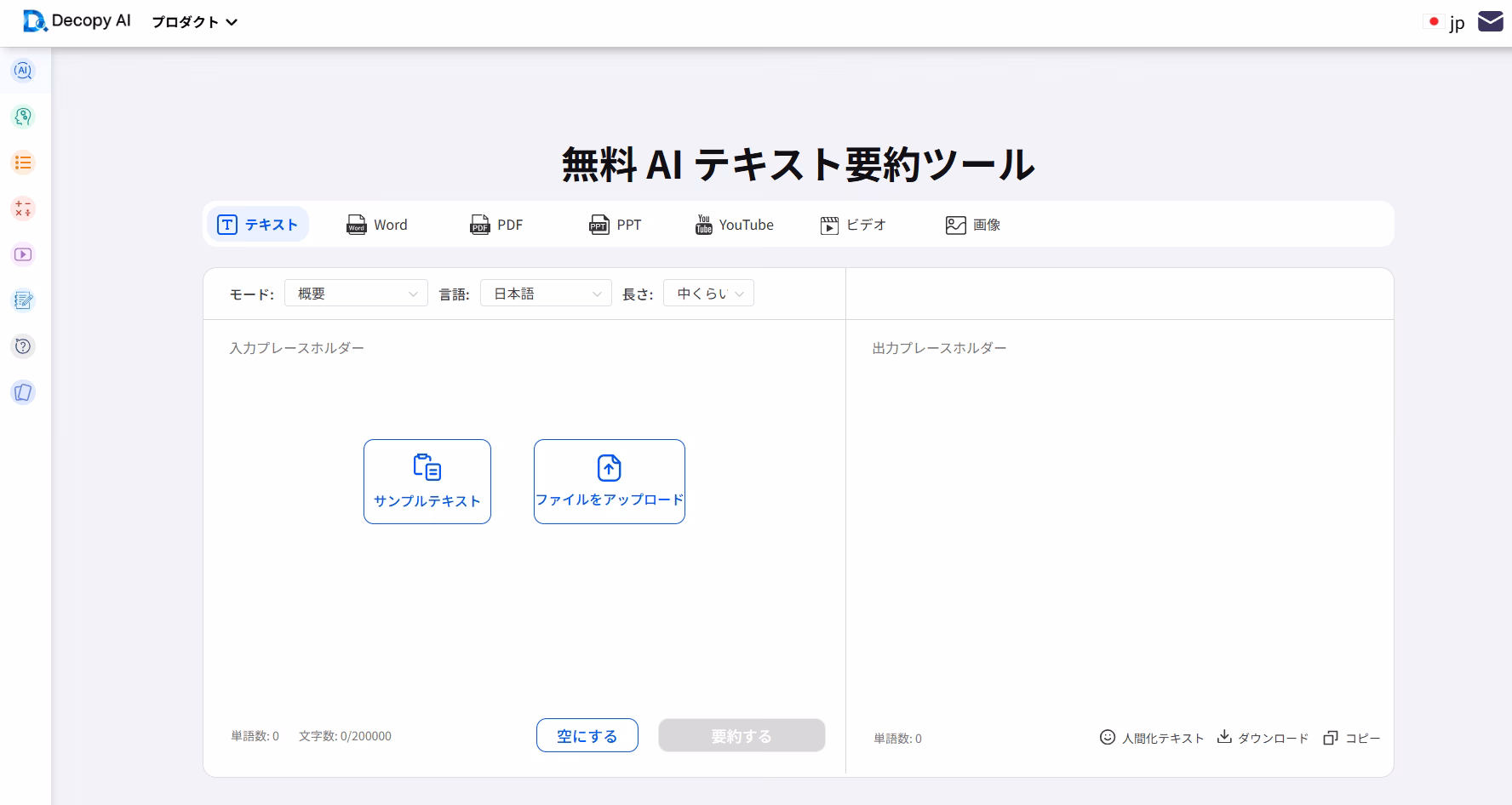Open the モード dropdown showing 概要
Screen dimensions: 1512x805
(356, 293)
